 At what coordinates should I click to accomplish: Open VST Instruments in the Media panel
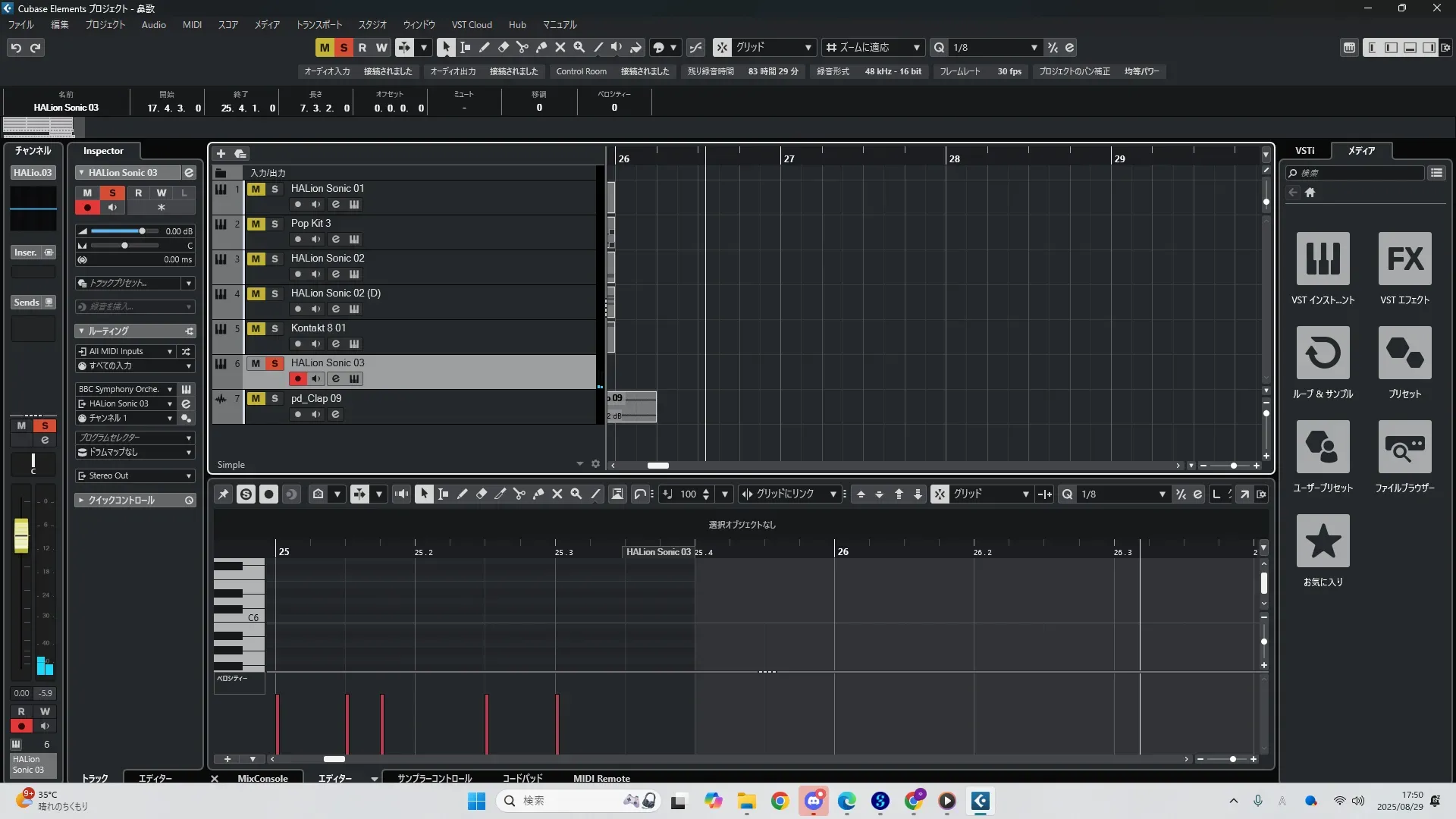[x=1323, y=259]
